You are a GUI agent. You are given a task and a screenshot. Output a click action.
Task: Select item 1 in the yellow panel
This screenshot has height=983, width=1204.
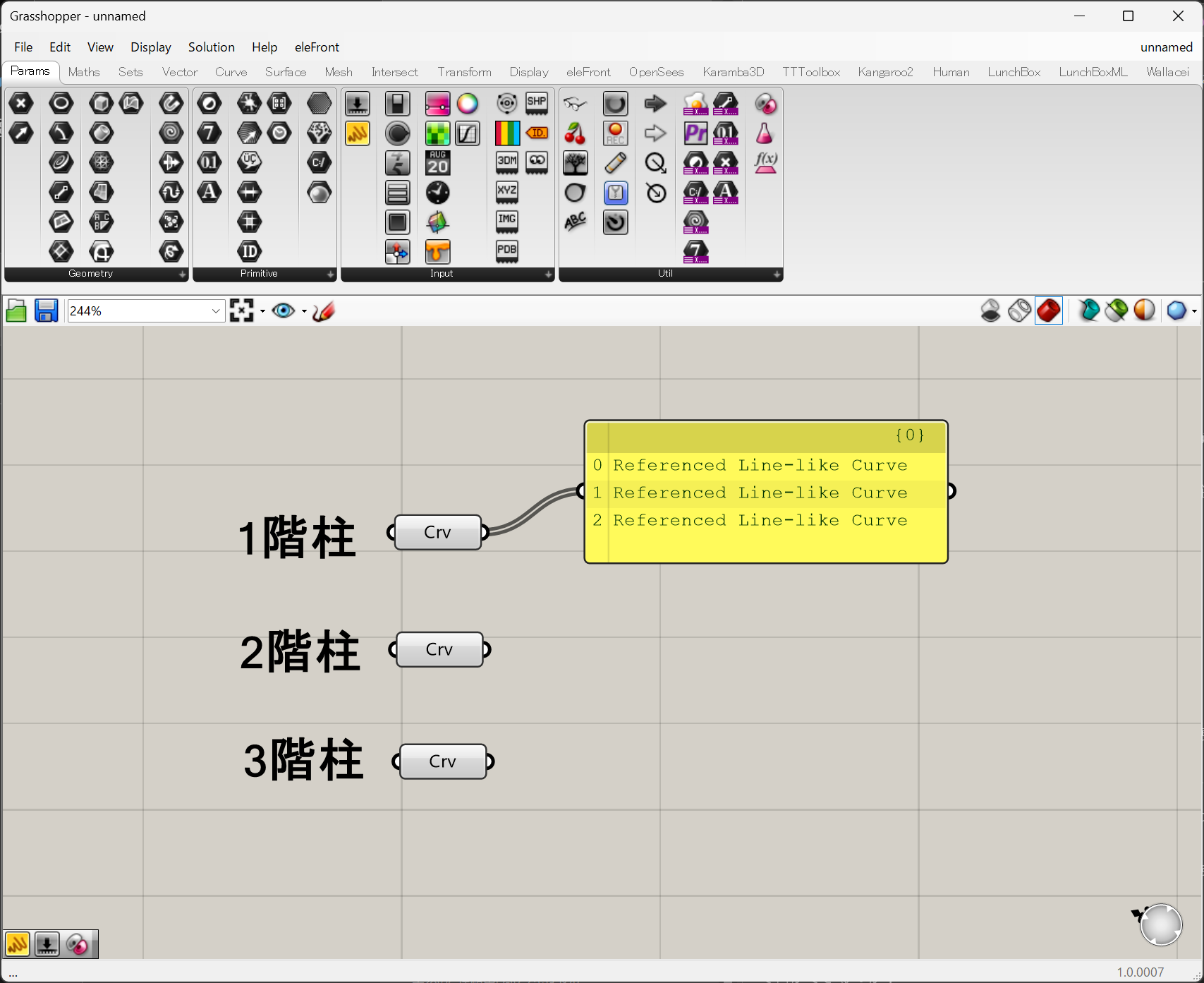[760, 493]
